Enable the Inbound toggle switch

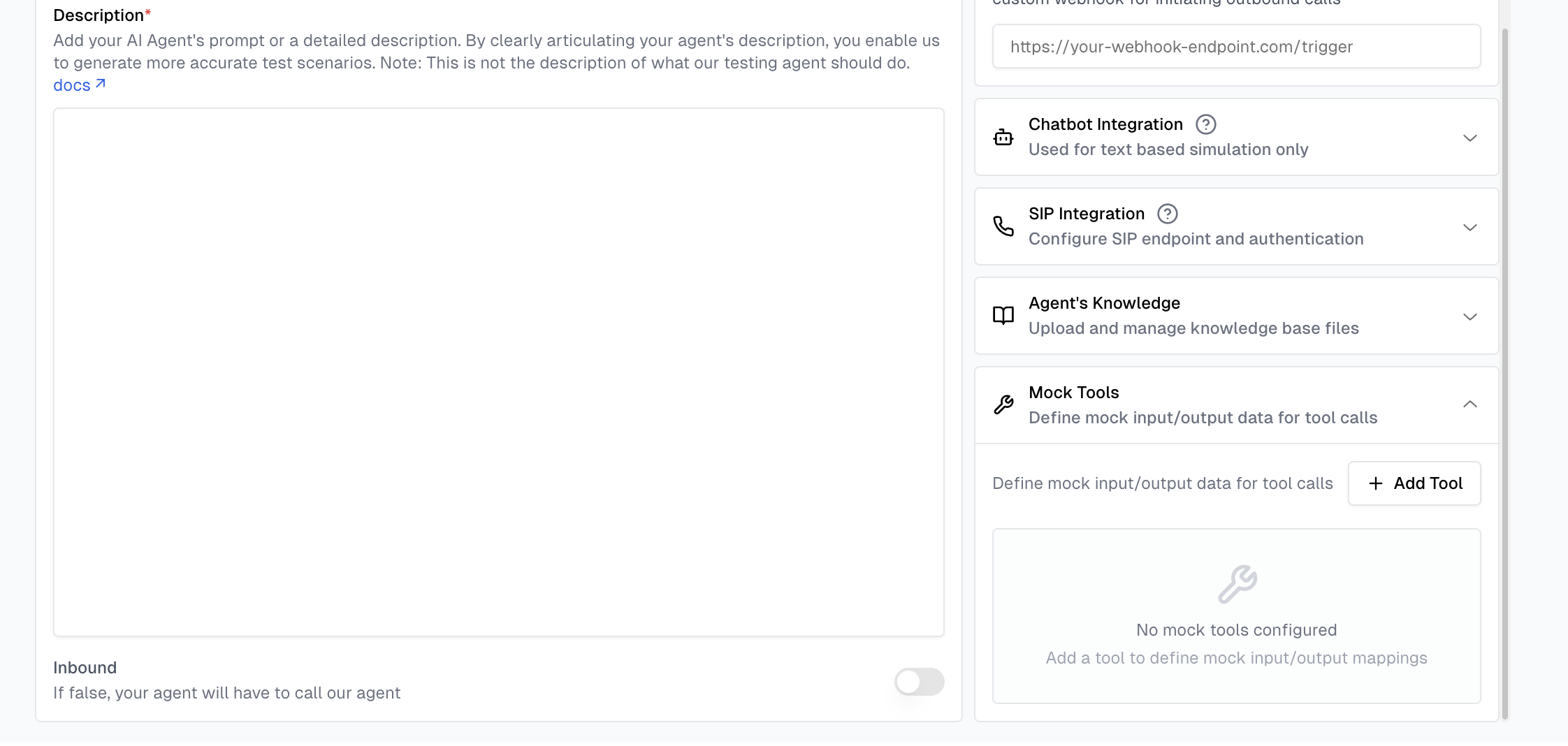(918, 682)
